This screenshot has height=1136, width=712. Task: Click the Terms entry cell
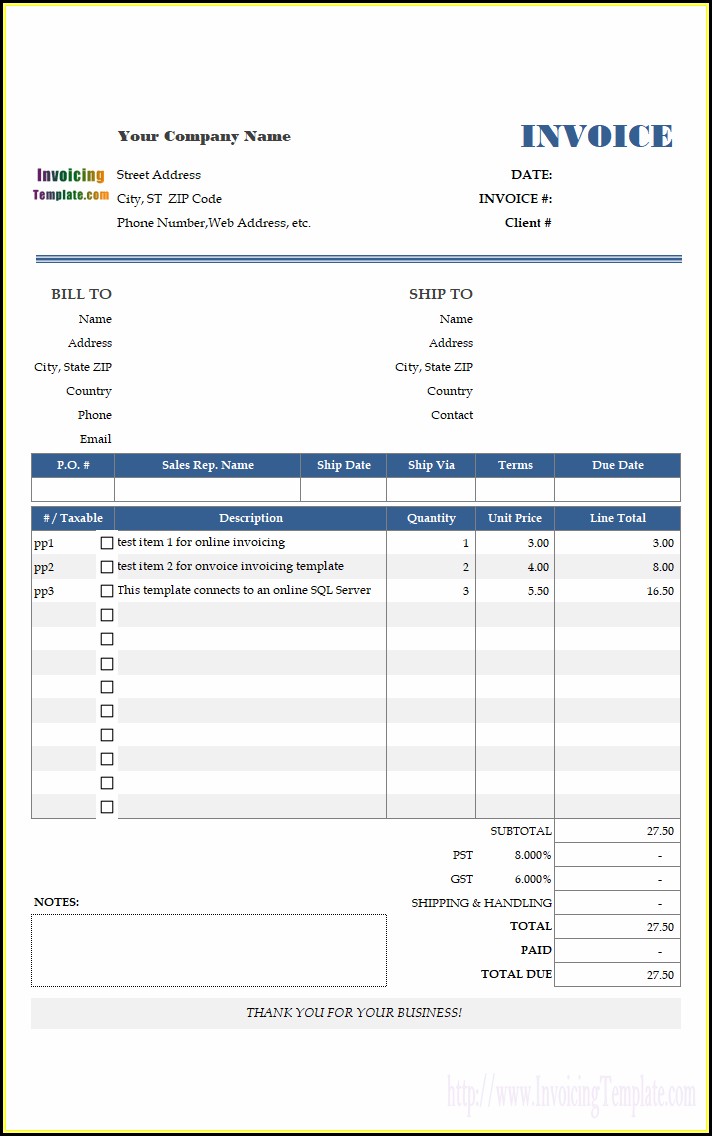[x=515, y=489]
